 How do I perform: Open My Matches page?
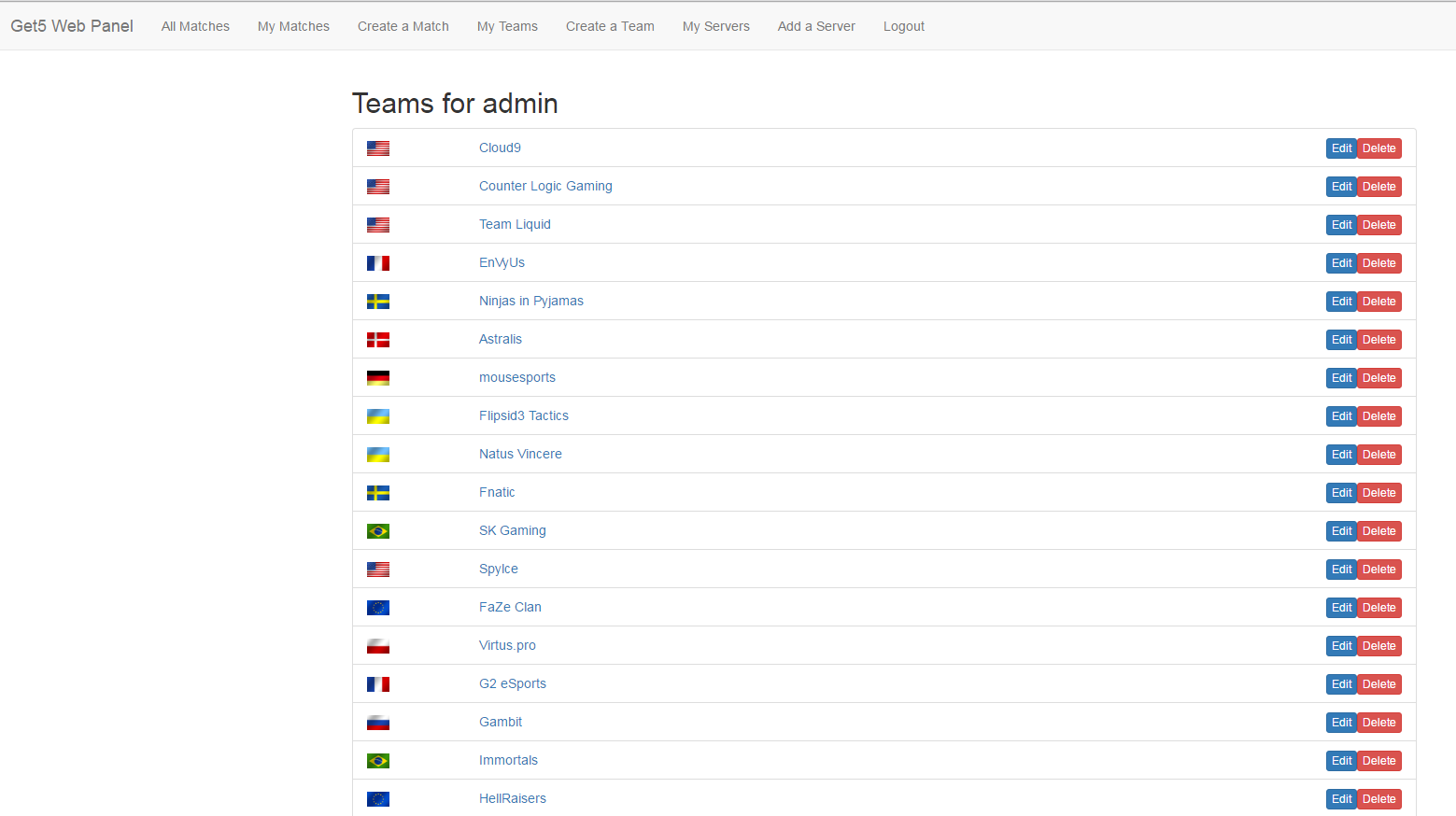[x=293, y=26]
